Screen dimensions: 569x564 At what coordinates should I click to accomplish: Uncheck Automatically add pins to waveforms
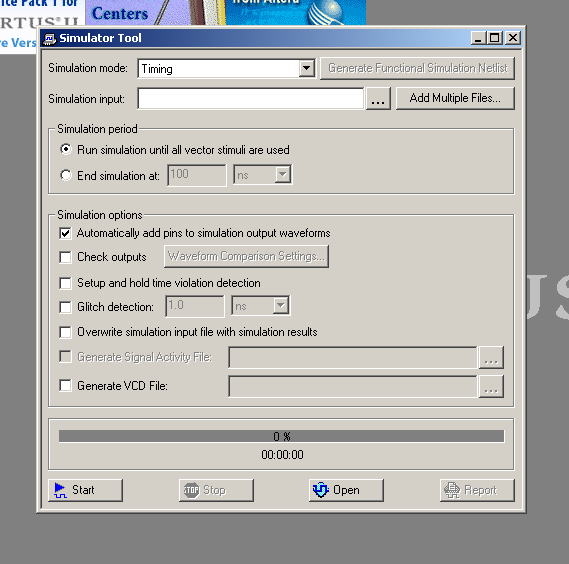65,233
